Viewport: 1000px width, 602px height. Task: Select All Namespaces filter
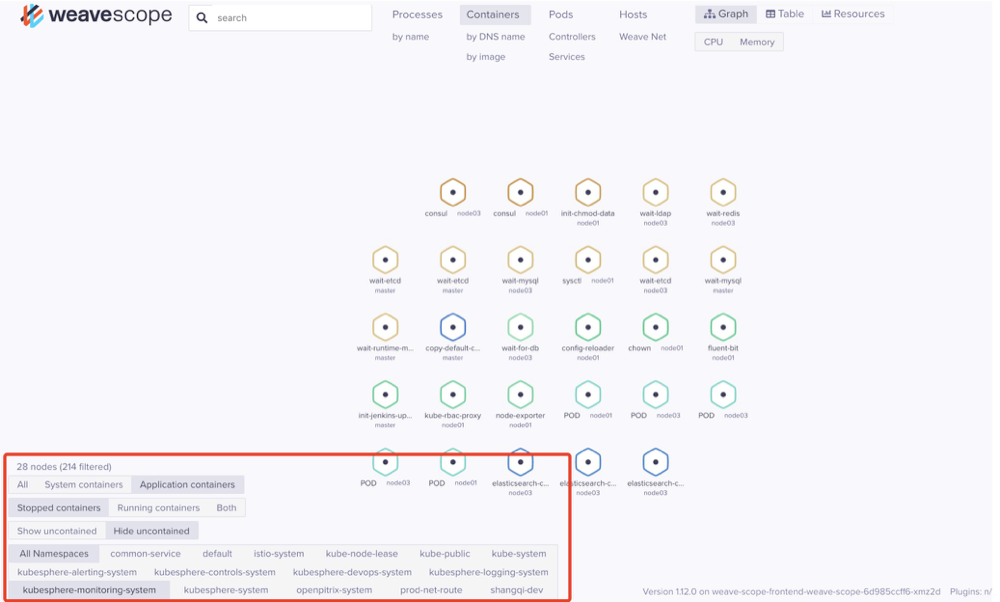(54, 554)
